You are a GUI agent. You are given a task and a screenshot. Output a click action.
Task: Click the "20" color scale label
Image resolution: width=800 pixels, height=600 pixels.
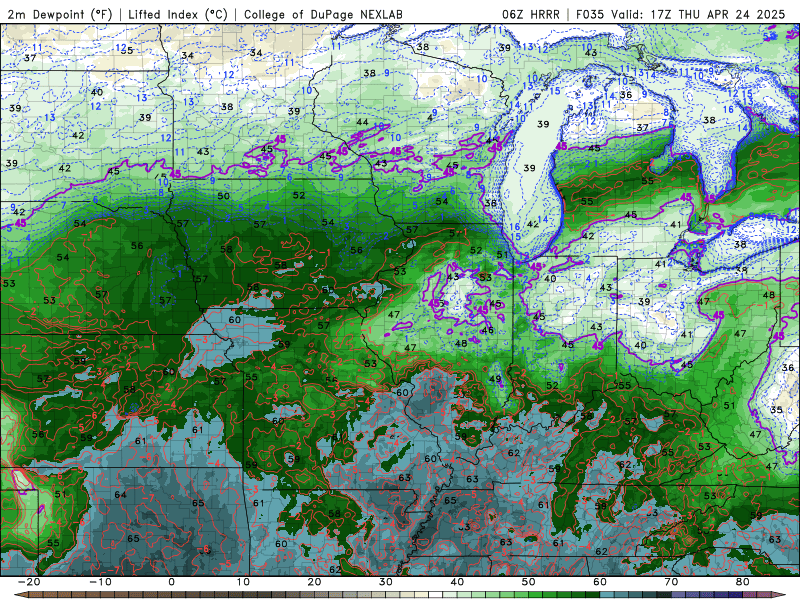pyautogui.click(x=314, y=582)
